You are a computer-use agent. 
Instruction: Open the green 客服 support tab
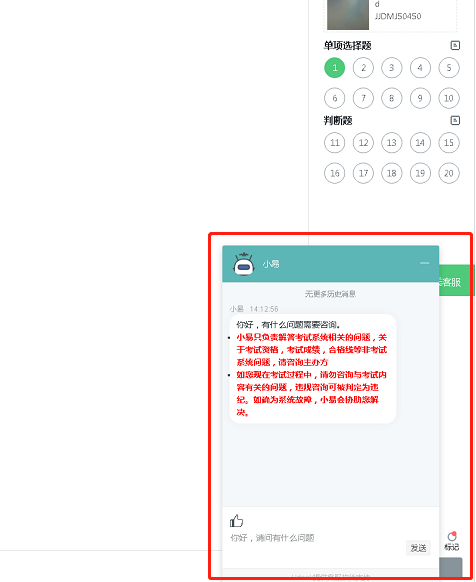456,281
